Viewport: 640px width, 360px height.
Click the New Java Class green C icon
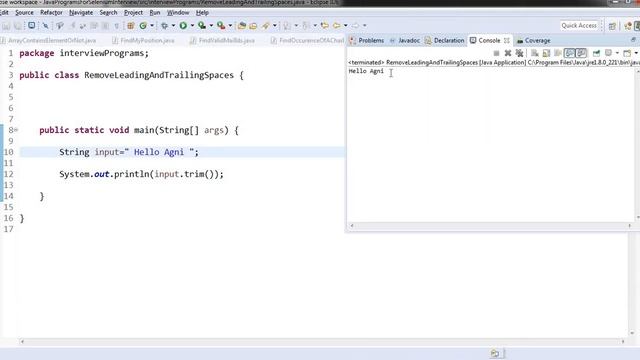pos(143,26)
